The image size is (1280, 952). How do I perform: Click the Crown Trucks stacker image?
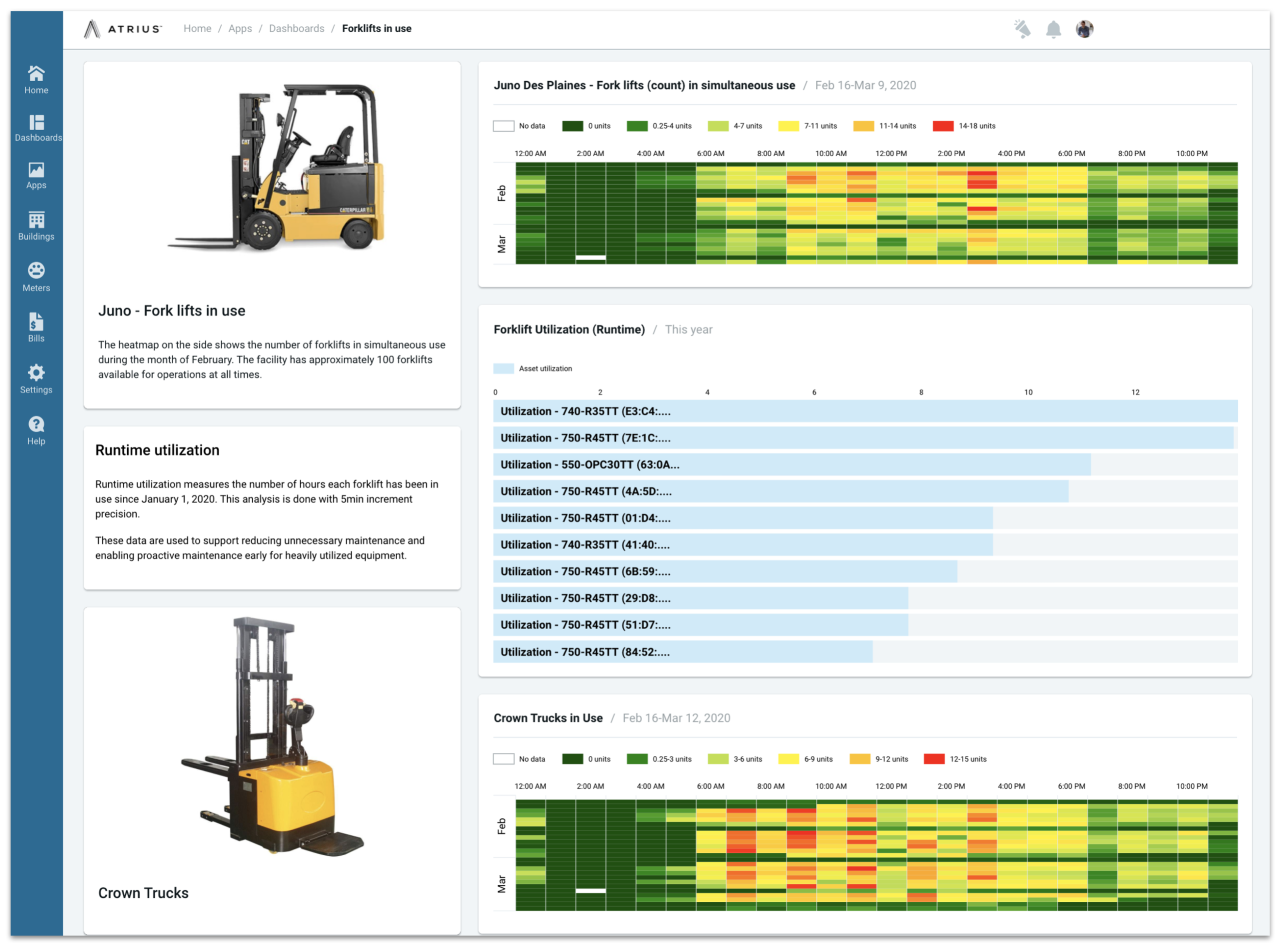272,738
